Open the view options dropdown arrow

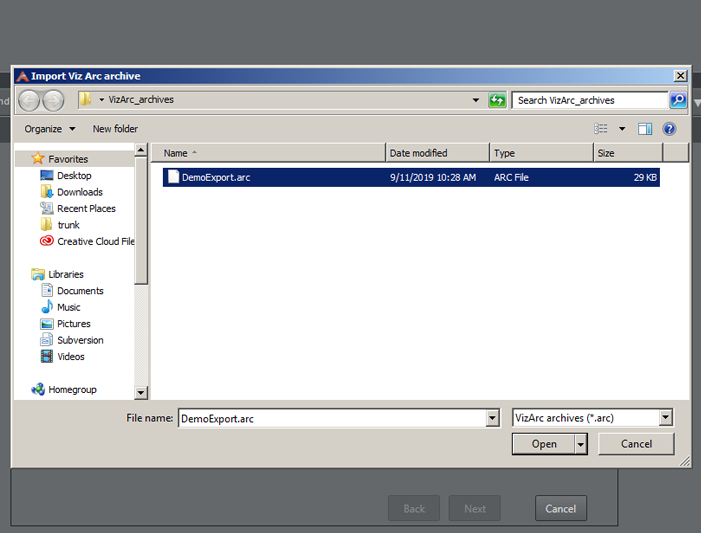click(x=621, y=129)
